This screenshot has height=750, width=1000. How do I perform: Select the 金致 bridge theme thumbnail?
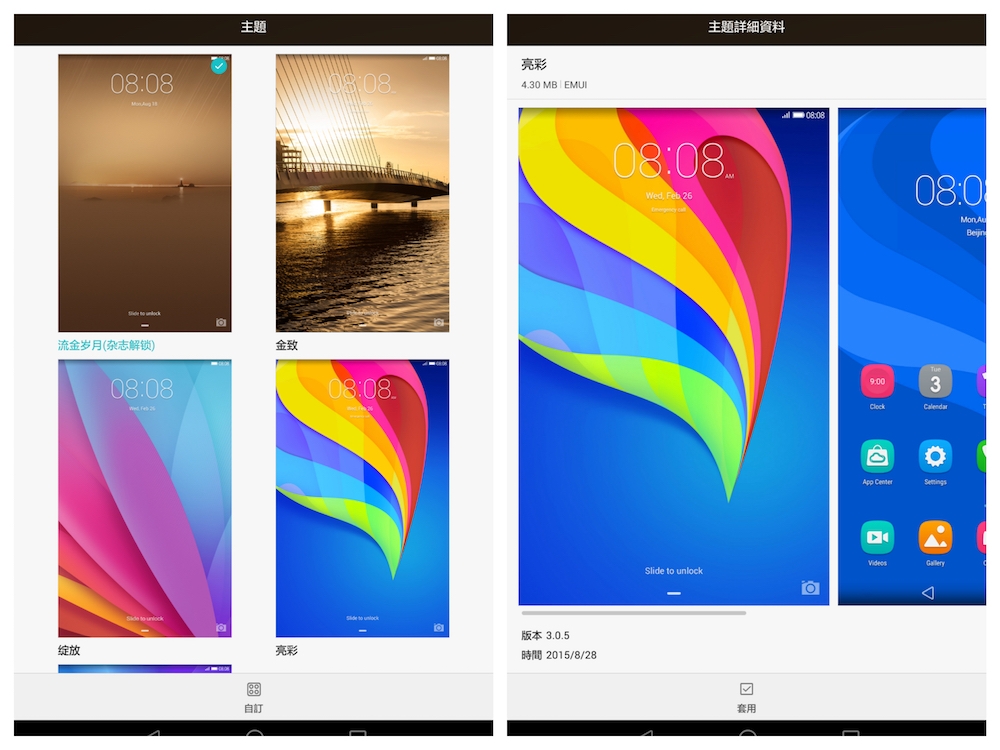pyautogui.click(x=362, y=193)
